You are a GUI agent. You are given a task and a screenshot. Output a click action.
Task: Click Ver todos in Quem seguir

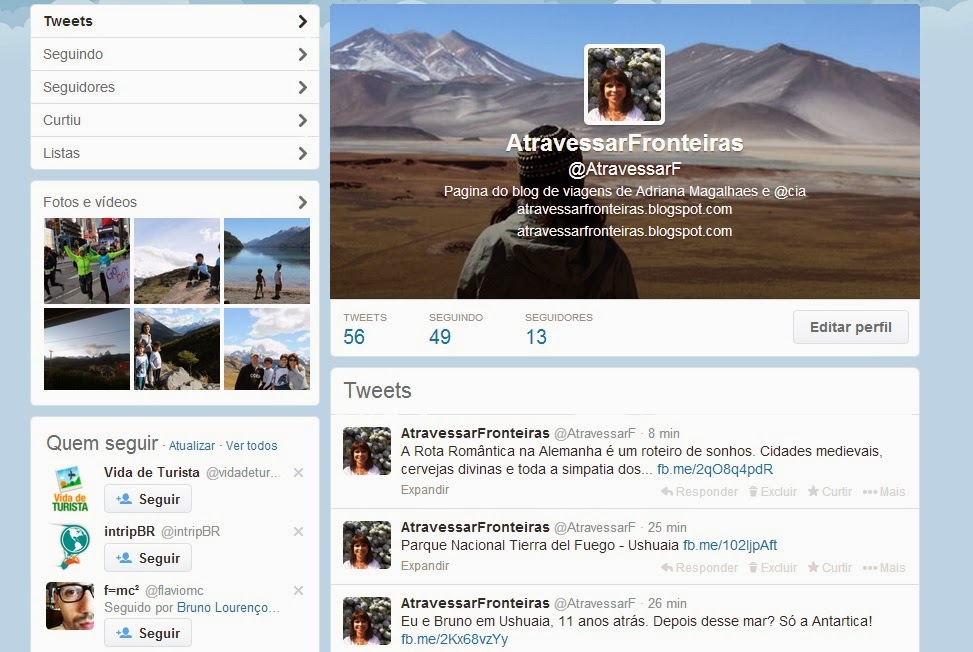point(251,445)
